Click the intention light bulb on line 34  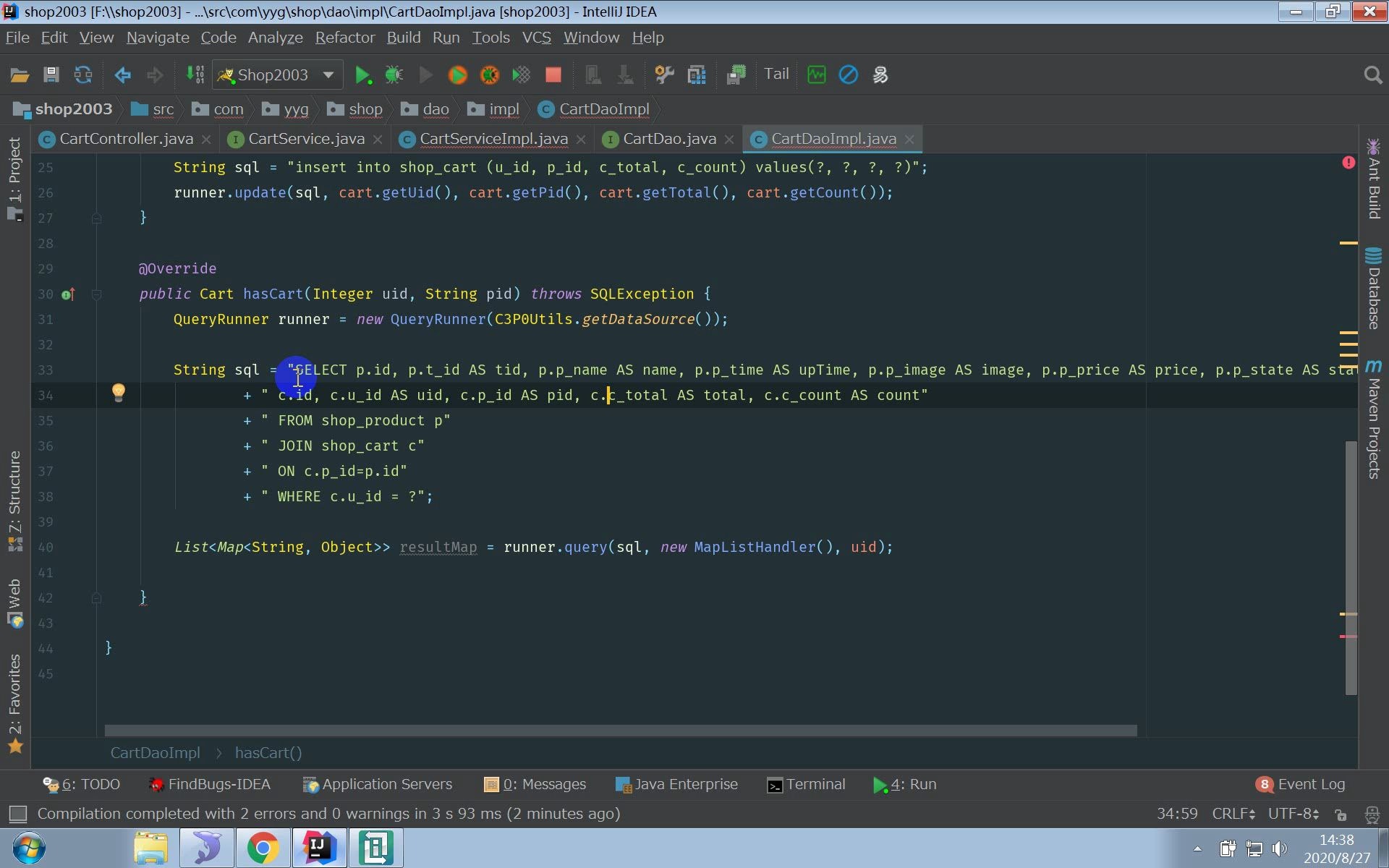tap(119, 392)
